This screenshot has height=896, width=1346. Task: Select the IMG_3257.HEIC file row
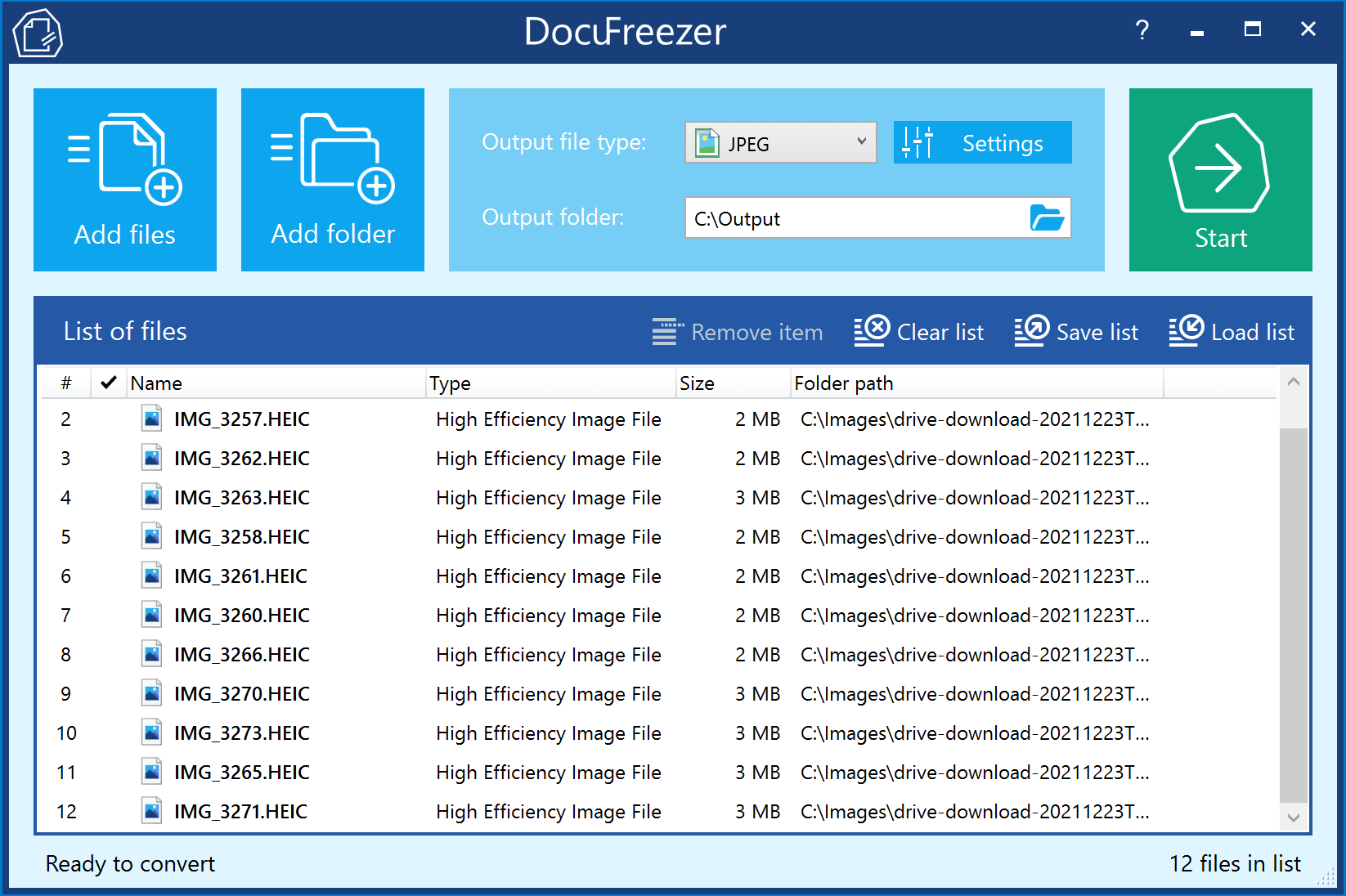click(241, 419)
